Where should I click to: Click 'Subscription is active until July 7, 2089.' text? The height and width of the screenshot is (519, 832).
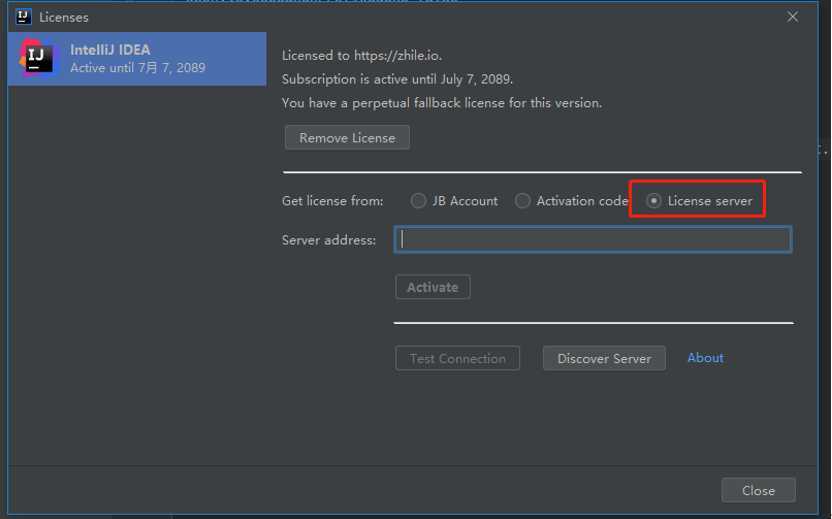[397, 79]
